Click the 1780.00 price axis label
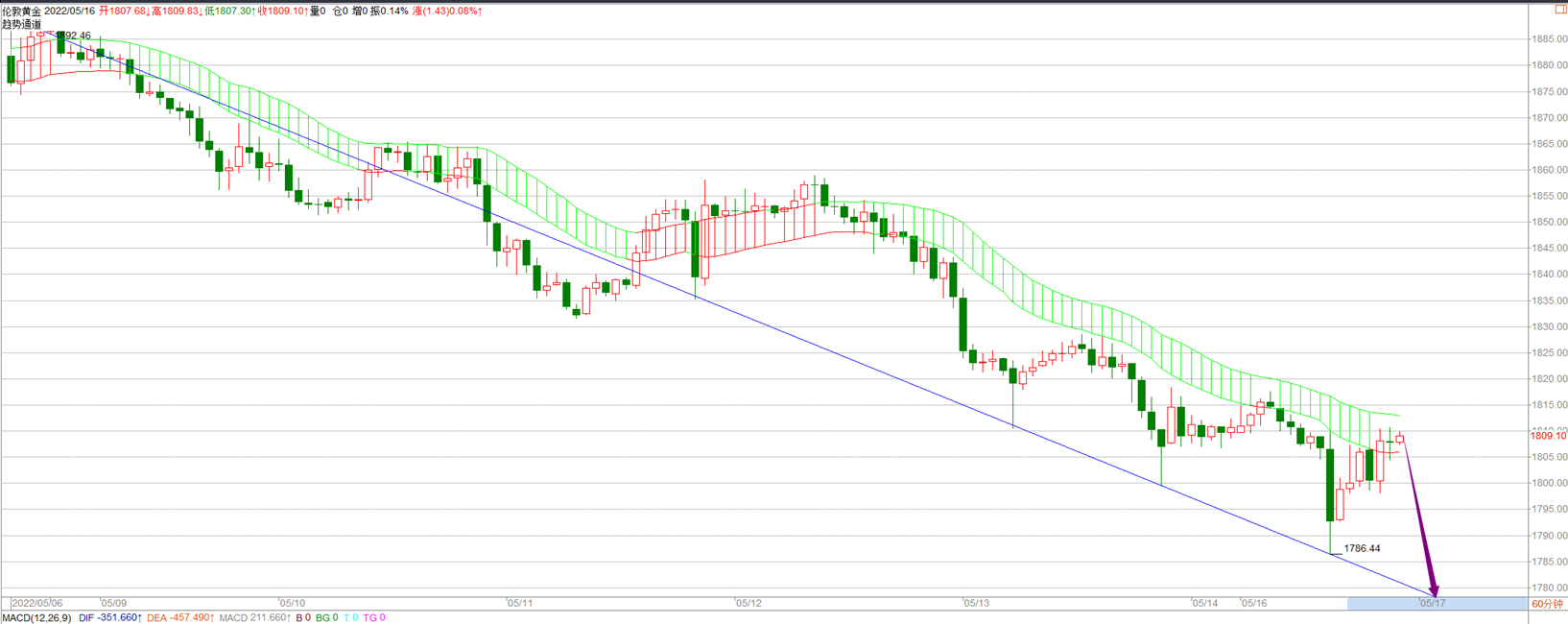This screenshot has width=1568, height=624. [1550, 588]
